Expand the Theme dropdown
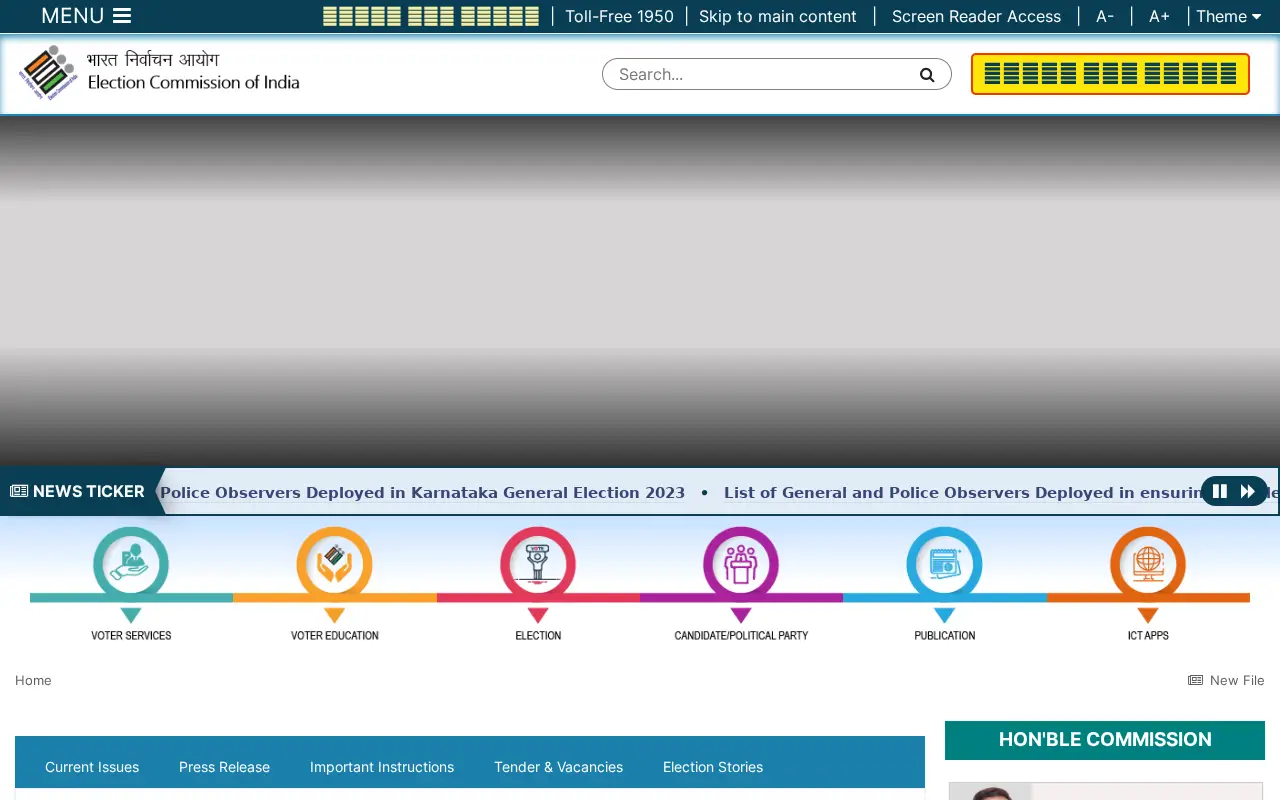Screen dimensions: 1280x800 point(1229,16)
